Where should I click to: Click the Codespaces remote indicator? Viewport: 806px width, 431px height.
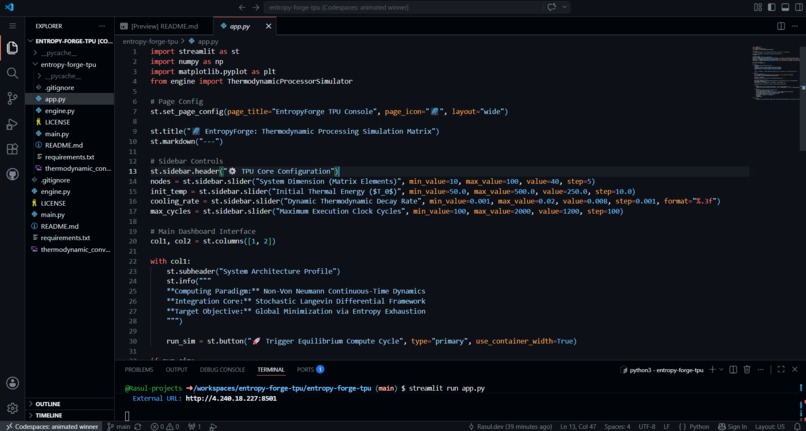tap(50, 427)
